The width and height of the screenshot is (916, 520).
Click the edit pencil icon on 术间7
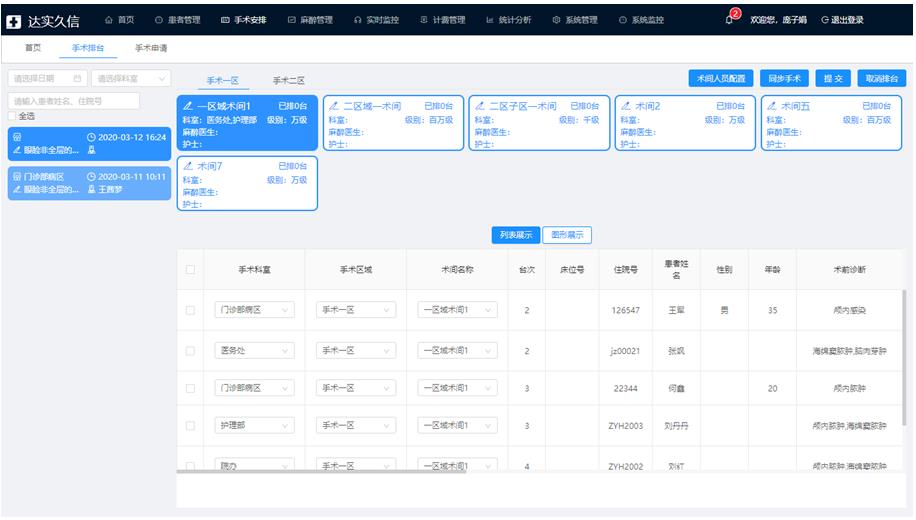(x=186, y=166)
